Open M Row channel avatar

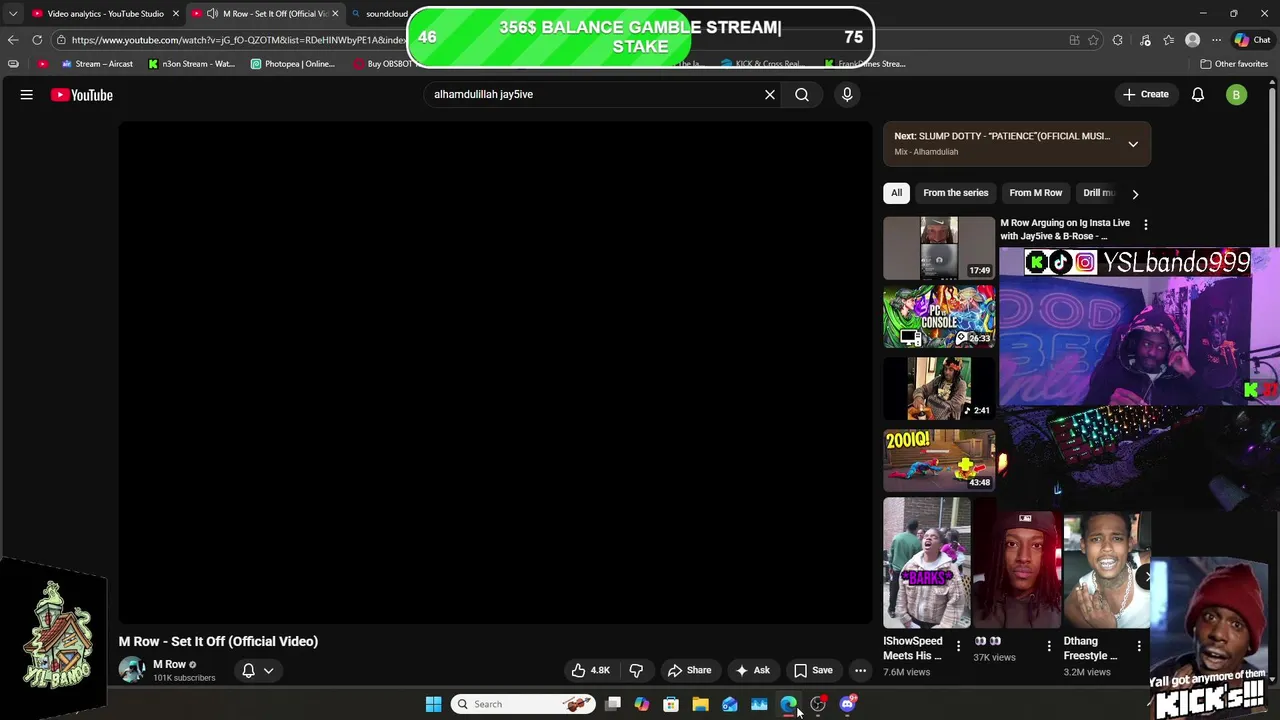132,670
